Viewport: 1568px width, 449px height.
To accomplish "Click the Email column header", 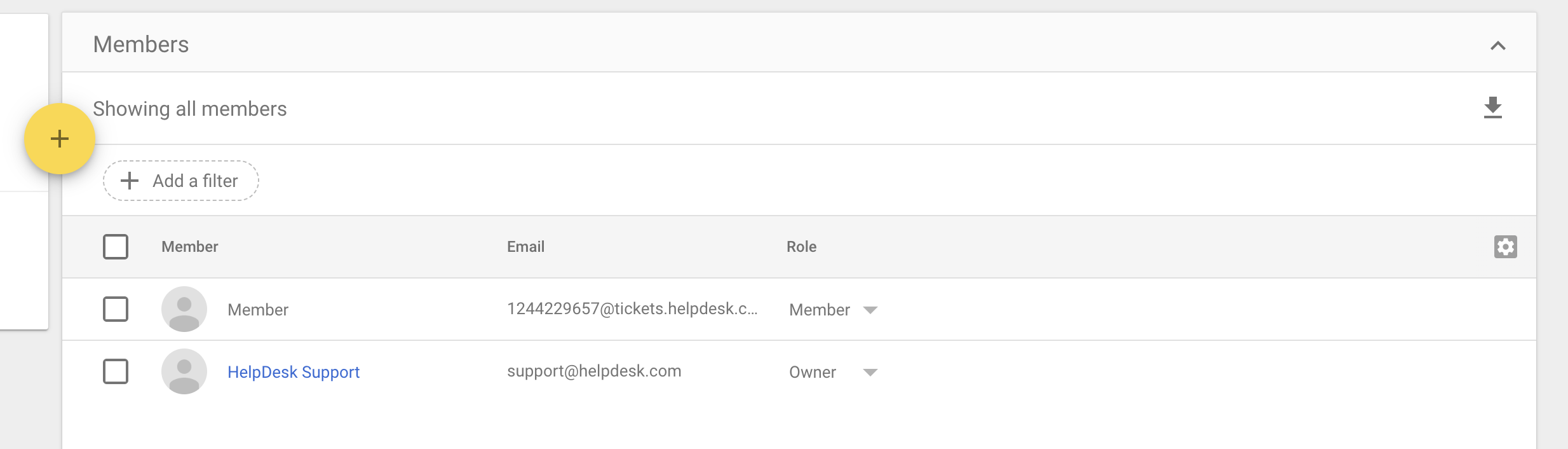I will 525,247.
